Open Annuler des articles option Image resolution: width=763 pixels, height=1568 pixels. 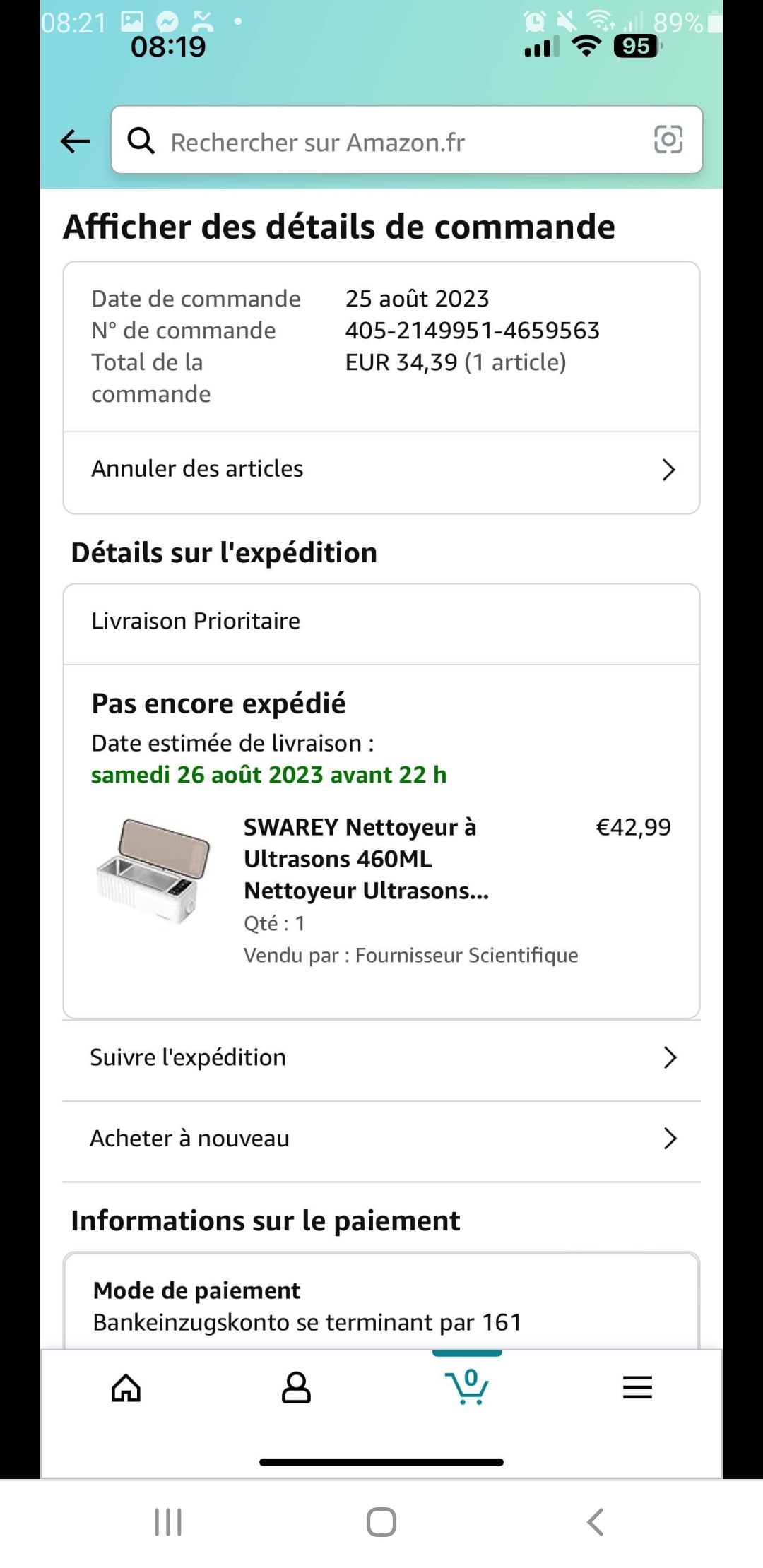pos(198,469)
